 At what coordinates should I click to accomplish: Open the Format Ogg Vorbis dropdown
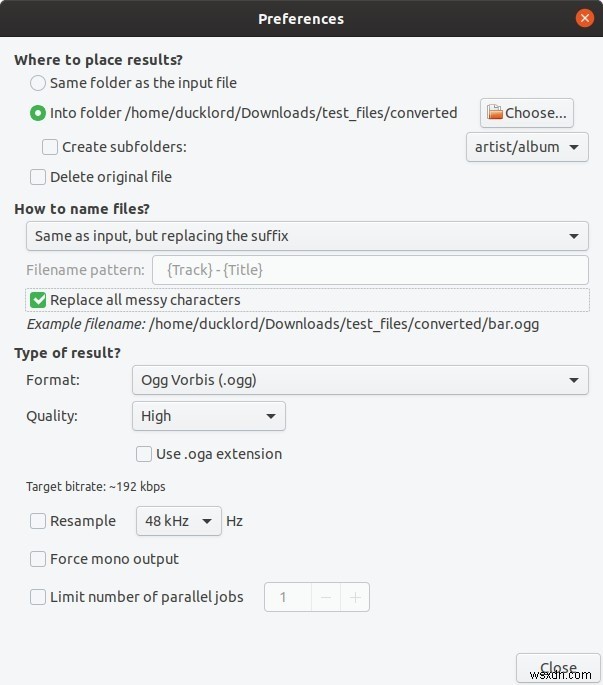tap(360, 380)
